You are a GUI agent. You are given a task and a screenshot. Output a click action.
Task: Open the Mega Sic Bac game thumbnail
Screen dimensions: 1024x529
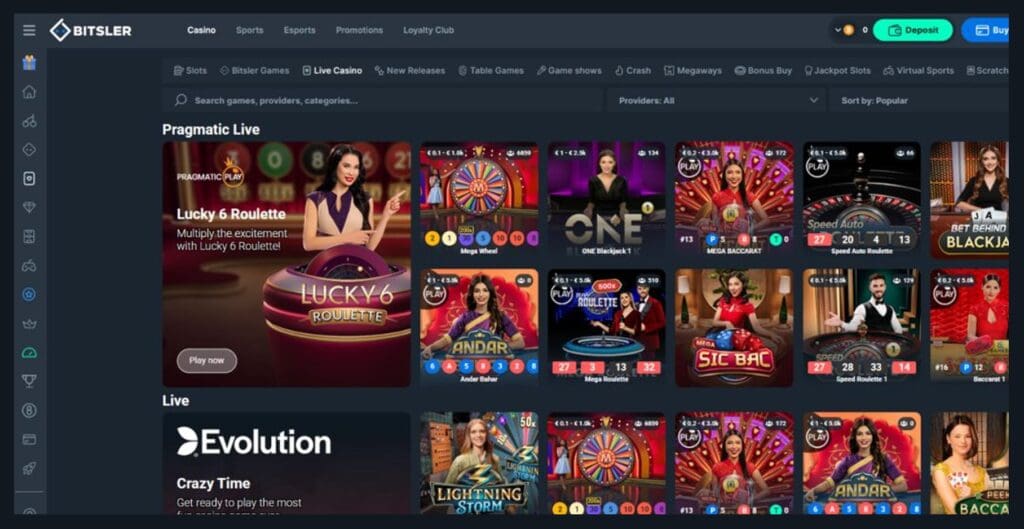734,327
